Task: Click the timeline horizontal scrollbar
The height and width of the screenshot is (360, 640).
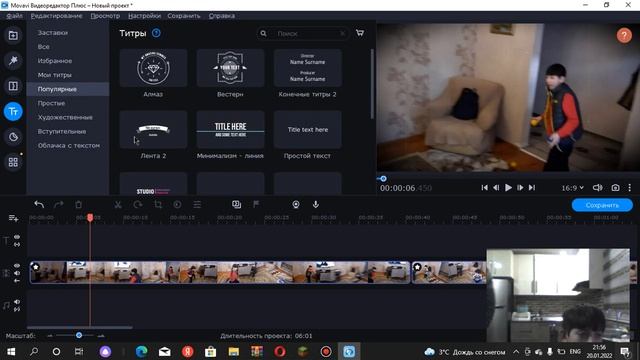Action: click(x=80, y=327)
